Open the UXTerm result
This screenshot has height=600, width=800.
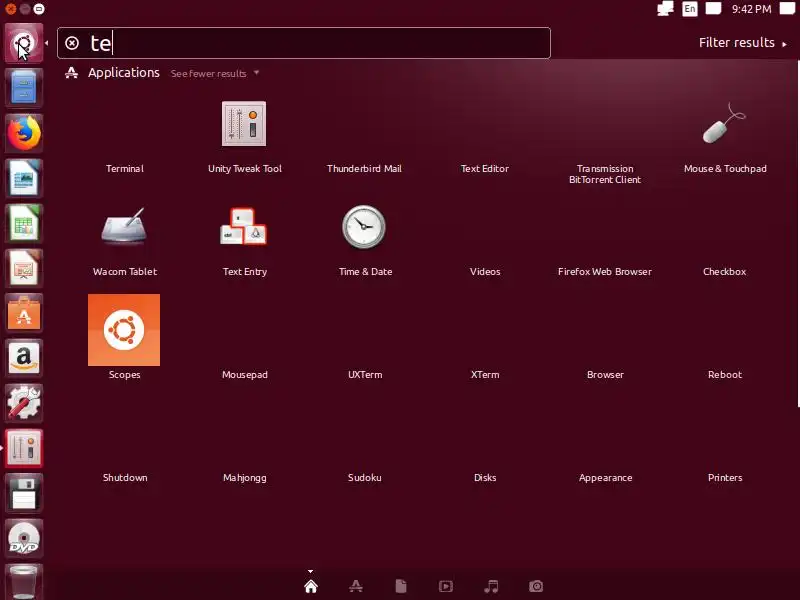click(365, 374)
